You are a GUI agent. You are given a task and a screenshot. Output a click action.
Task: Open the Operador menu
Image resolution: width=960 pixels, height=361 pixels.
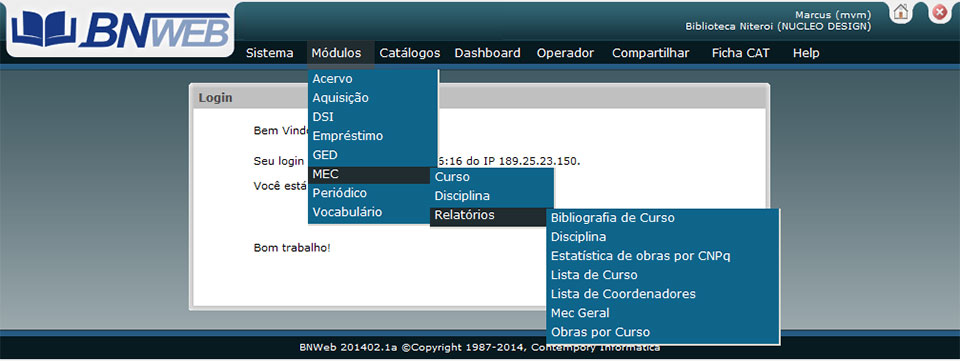(565, 53)
